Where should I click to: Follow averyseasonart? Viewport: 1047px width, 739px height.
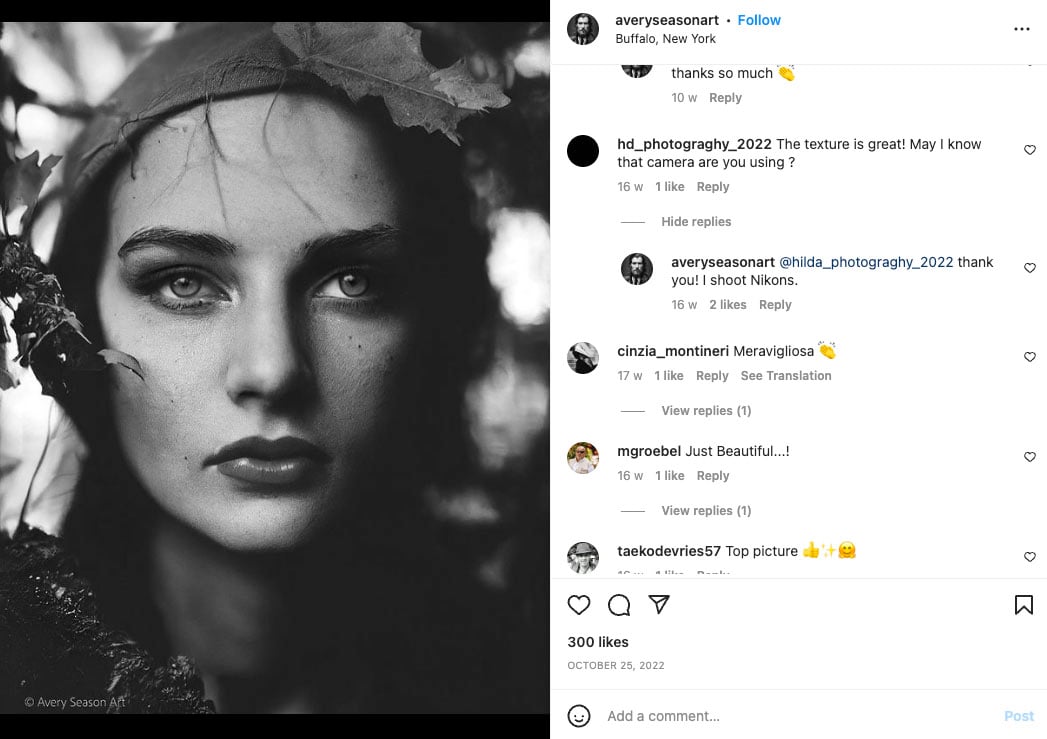[759, 20]
